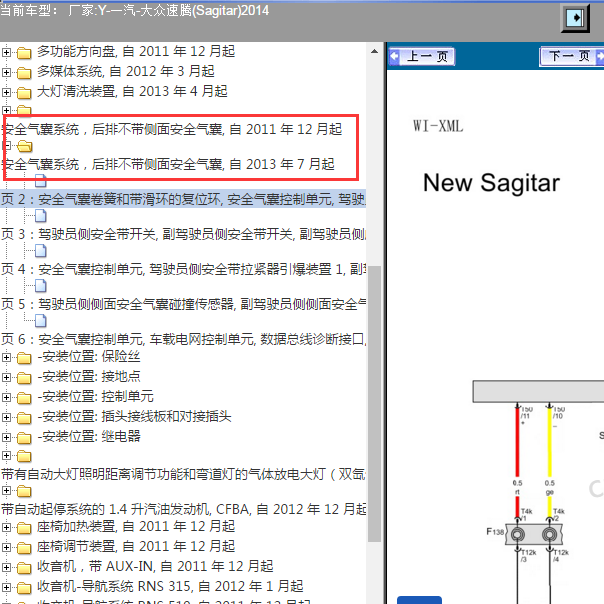
Task: Click the panel toggle arrow icon at top right
Action: coord(575,18)
